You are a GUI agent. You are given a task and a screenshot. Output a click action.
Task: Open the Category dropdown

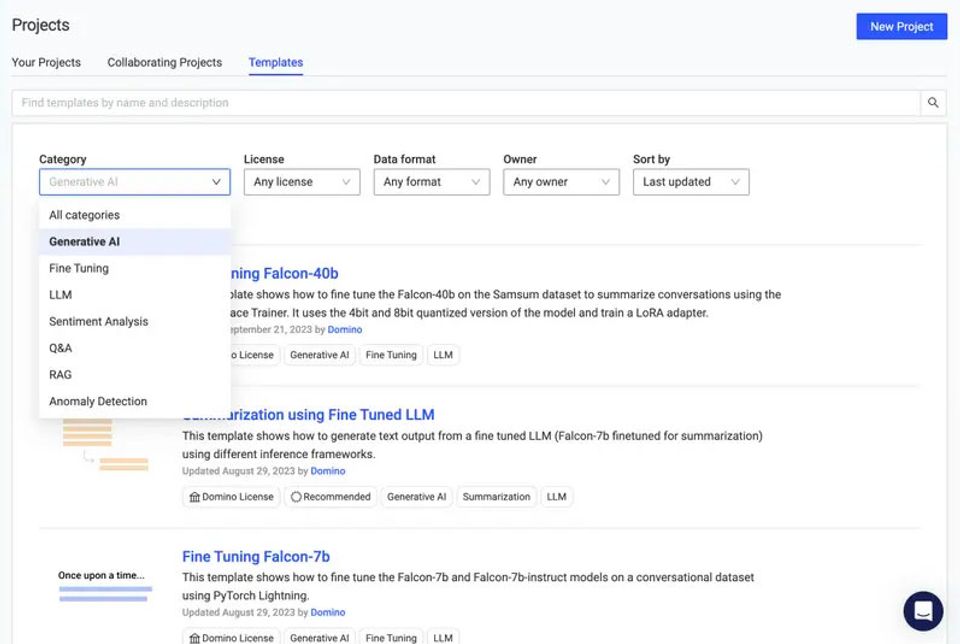pyautogui.click(x=135, y=182)
